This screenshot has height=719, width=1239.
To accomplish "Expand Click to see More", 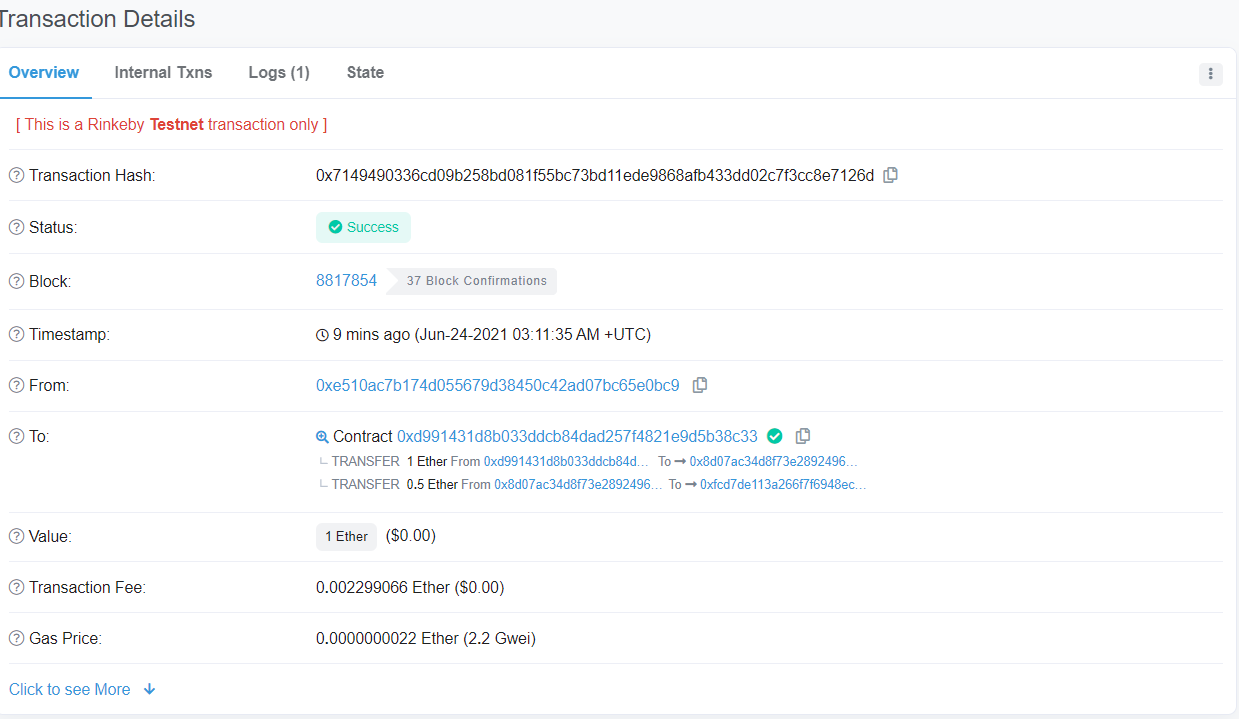I will [82, 690].
